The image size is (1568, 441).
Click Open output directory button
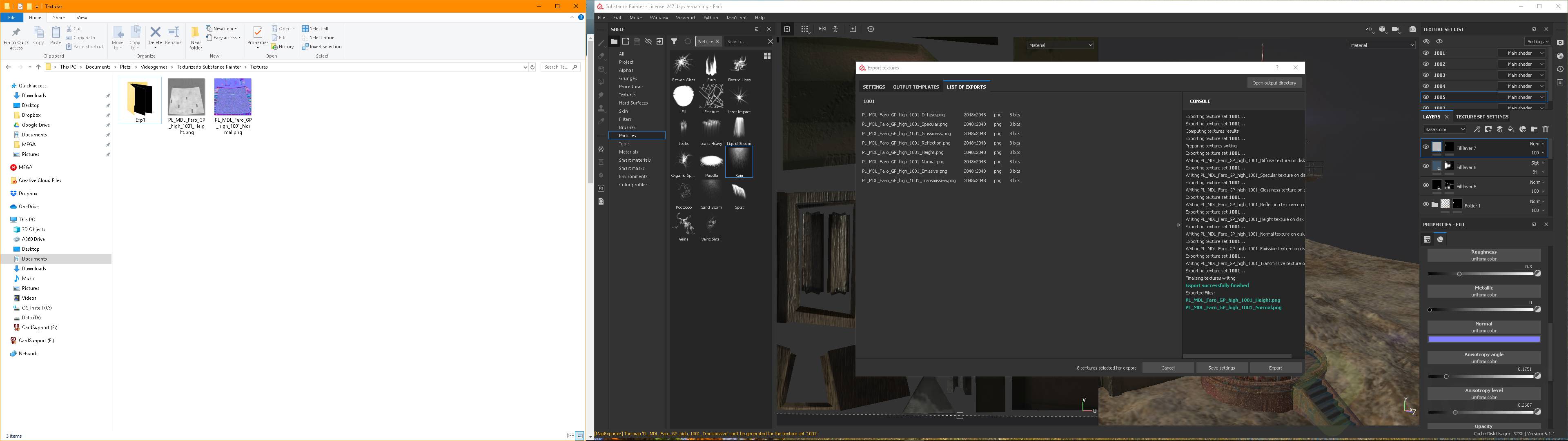[1274, 83]
